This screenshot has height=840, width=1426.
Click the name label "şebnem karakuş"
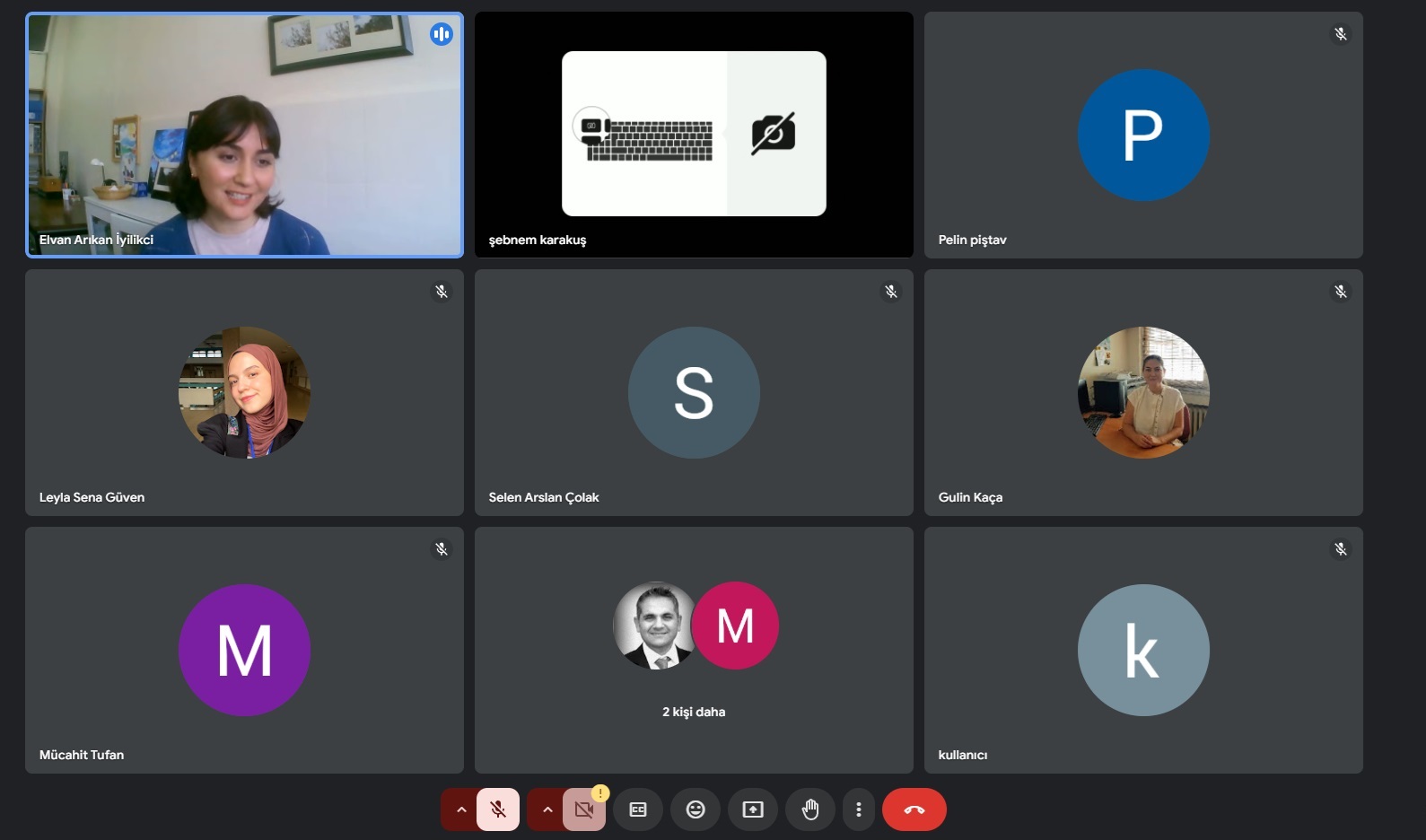[538, 240]
